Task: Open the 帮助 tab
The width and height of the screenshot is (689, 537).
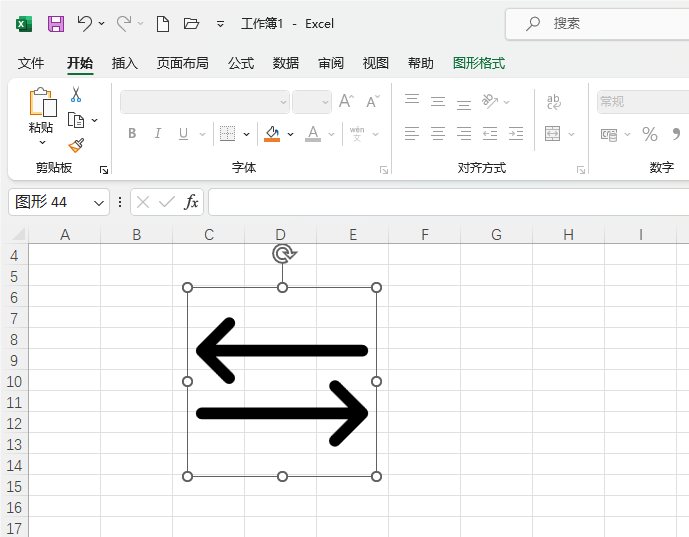Action: (421, 63)
